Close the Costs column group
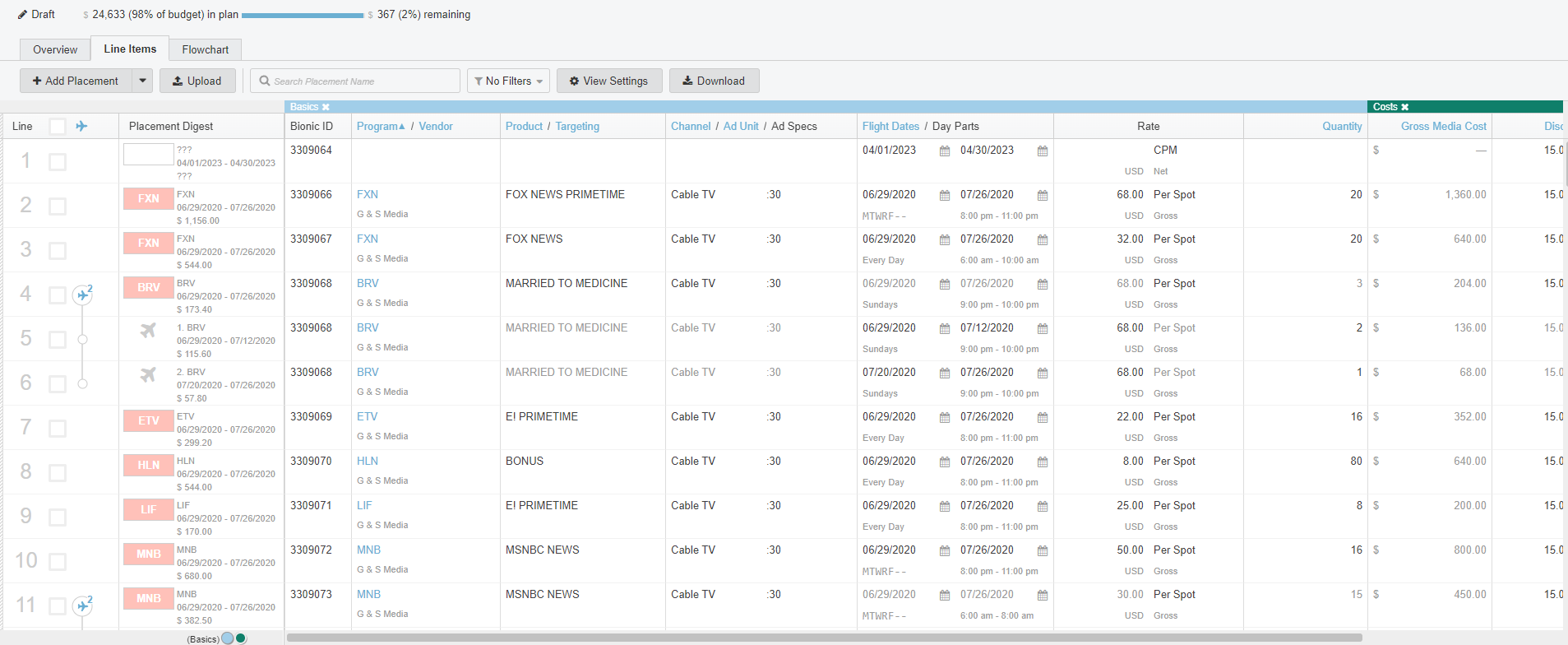Screen dimensions: 1568x645 (x=1404, y=107)
